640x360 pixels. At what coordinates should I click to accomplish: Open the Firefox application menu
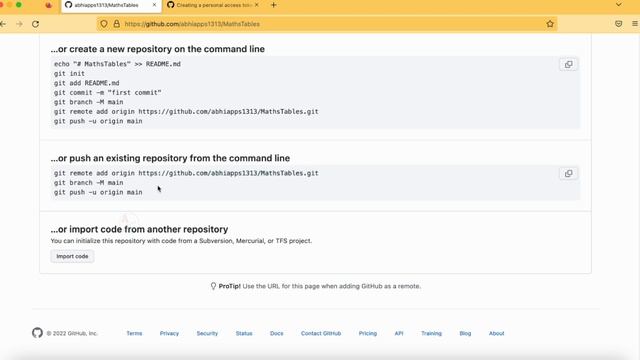pyautogui.click(x=635, y=24)
